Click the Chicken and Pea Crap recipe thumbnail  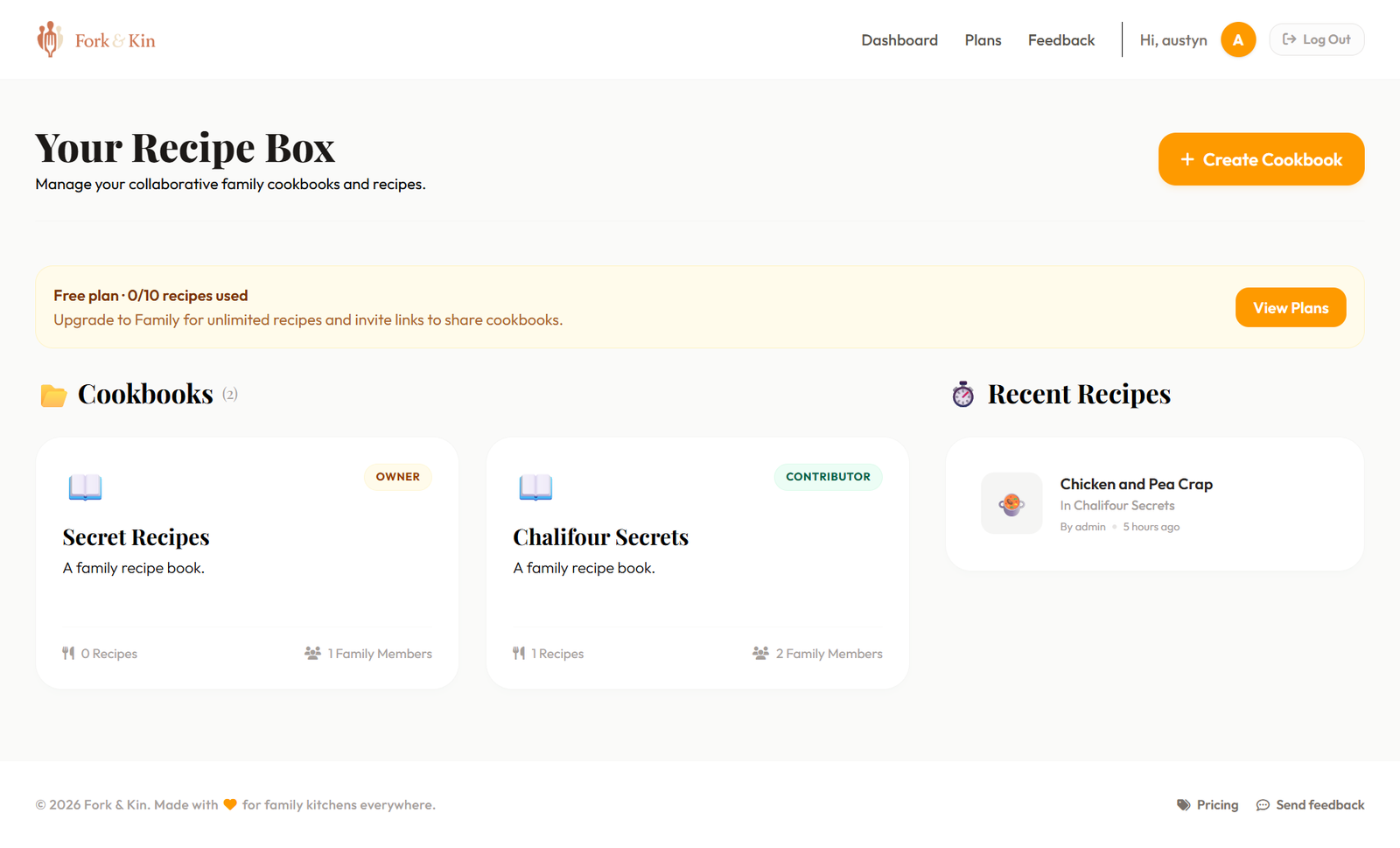1011,503
